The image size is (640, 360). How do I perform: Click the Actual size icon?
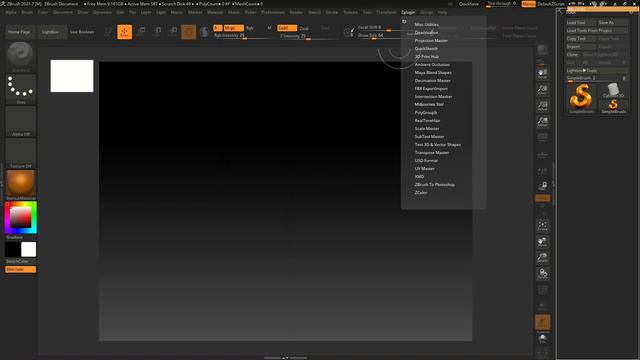[x=542, y=106]
